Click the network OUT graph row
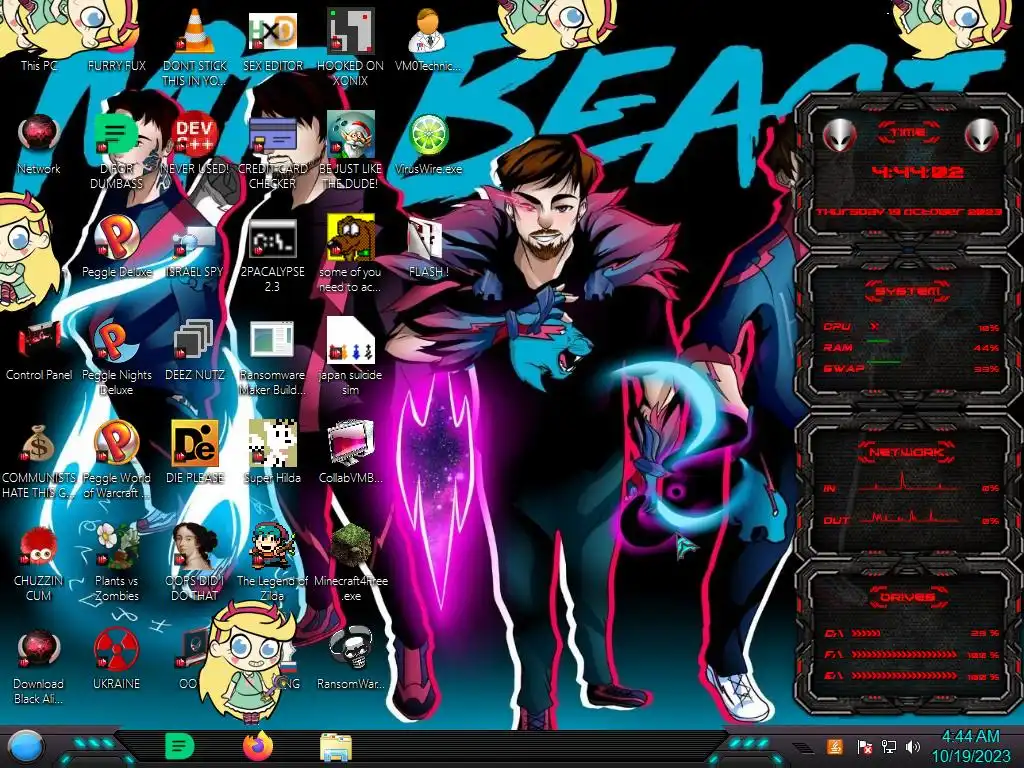Viewport: 1024px width, 768px height. tap(911, 517)
